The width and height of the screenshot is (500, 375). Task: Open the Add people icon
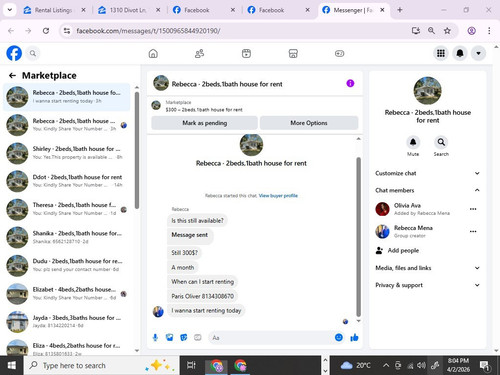tap(379, 250)
